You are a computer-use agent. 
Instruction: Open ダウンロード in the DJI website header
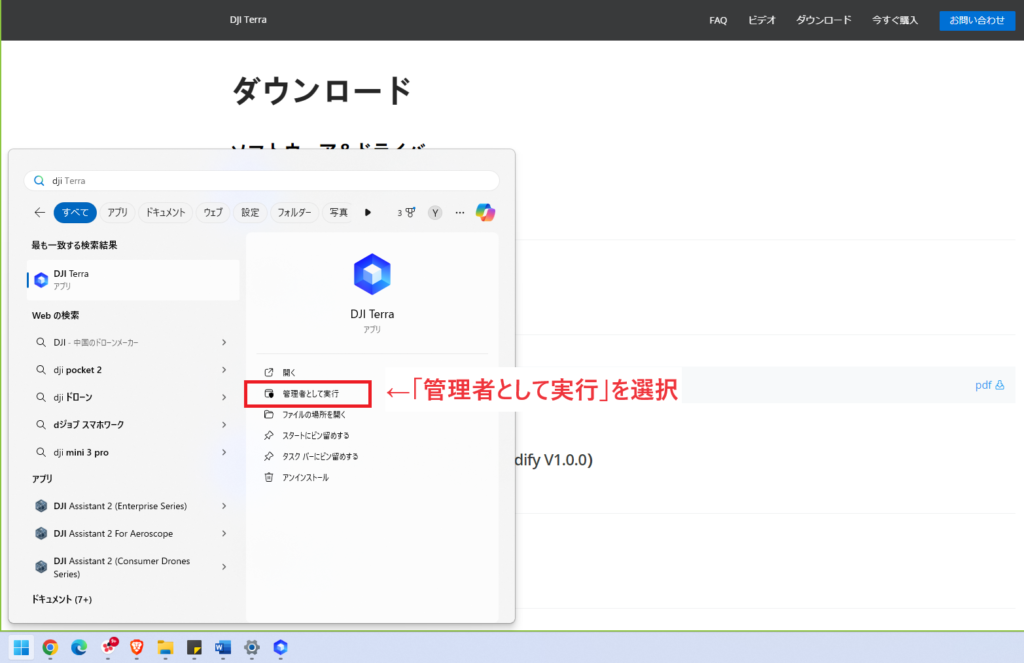(824, 20)
